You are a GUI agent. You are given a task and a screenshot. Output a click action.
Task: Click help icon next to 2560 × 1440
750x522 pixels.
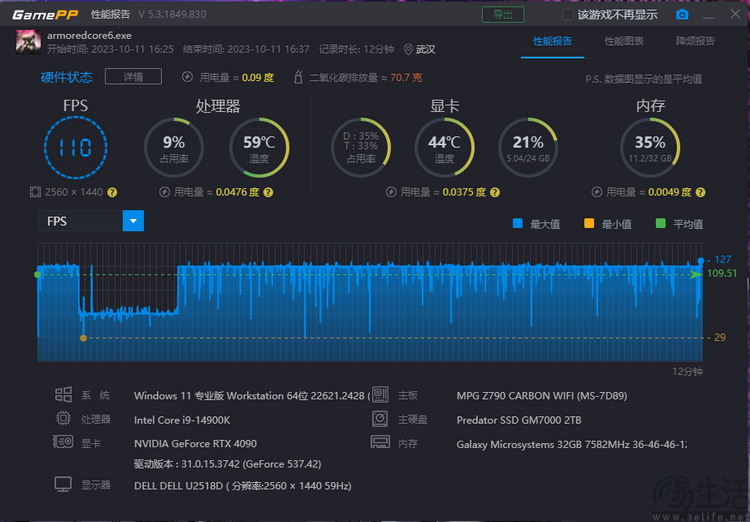pyautogui.click(x=112, y=192)
